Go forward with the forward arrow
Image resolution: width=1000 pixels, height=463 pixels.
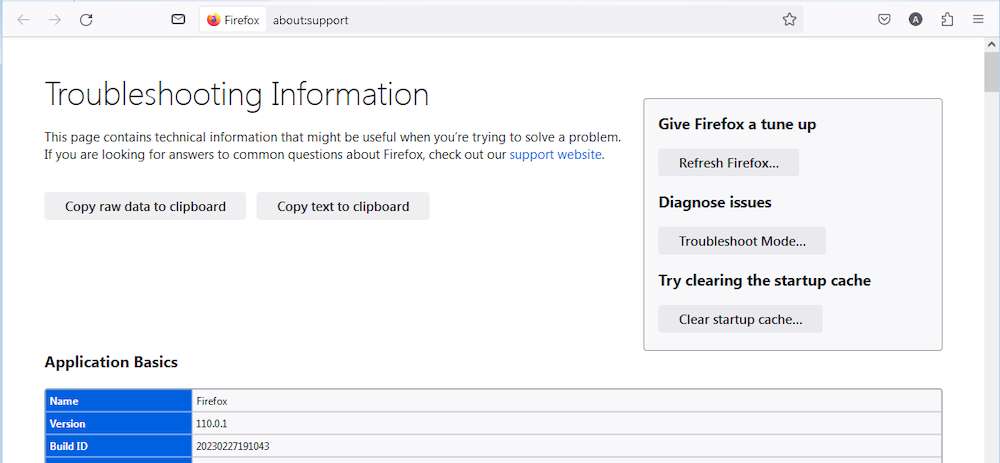[55, 20]
